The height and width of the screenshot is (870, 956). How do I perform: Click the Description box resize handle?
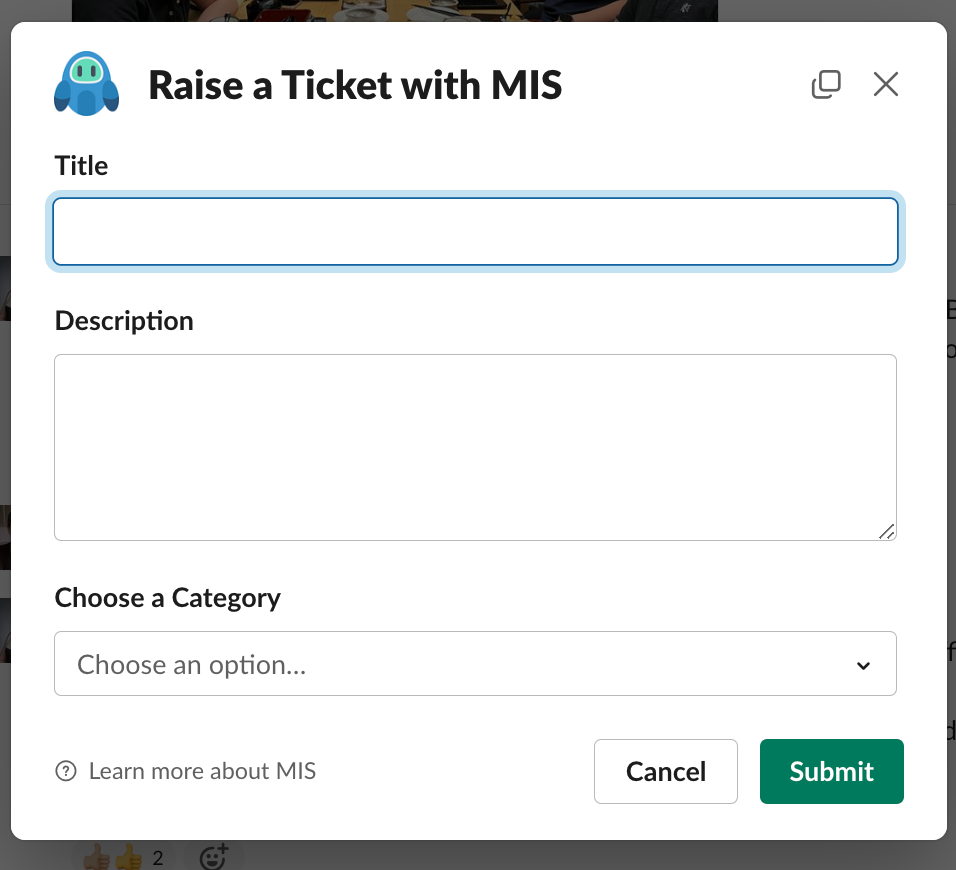pyautogui.click(x=886, y=532)
